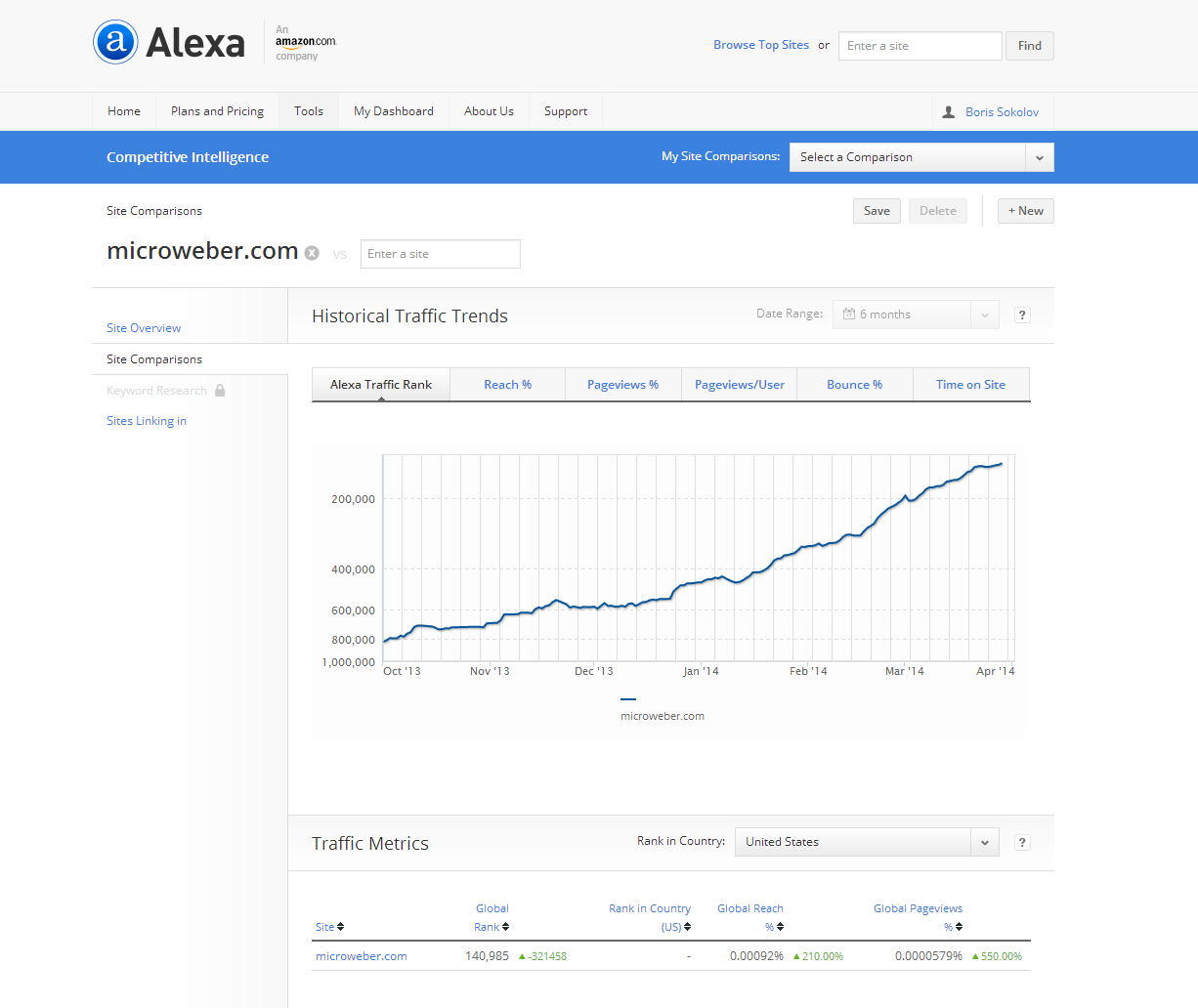
Task: Open Boris Sokolov account link
Action: point(1002,112)
